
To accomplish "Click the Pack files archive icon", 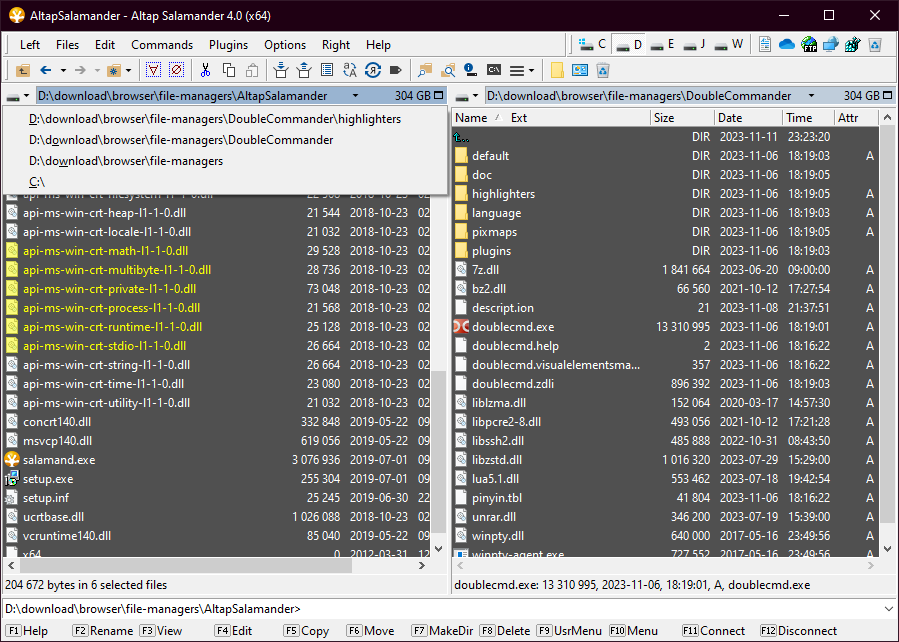I will tap(280, 70).
